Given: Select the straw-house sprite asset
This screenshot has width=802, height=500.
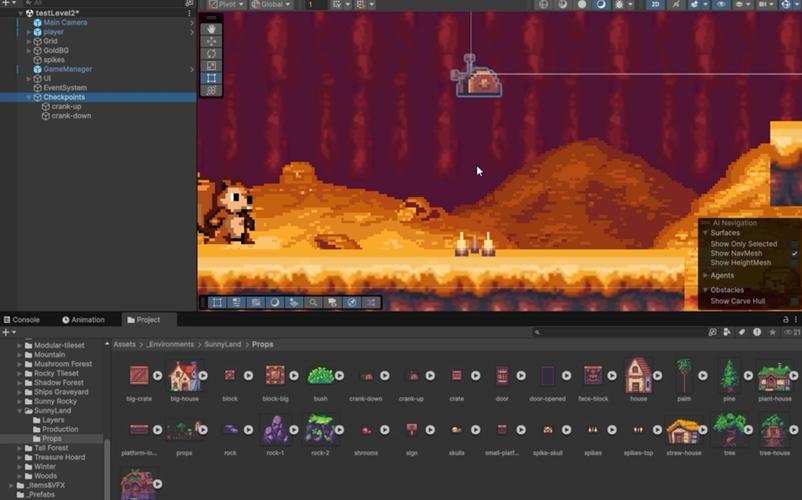Looking at the screenshot, I should pos(683,430).
